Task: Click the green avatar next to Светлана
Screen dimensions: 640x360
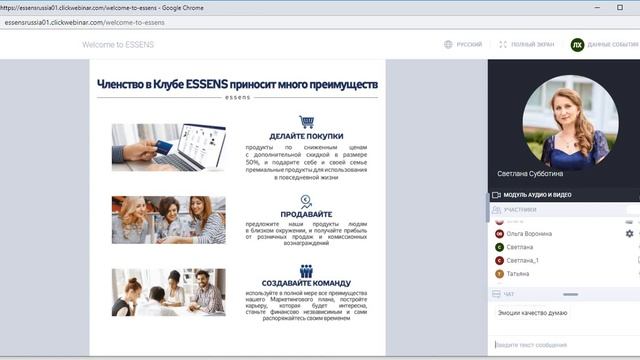Action: click(x=499, y=247)
